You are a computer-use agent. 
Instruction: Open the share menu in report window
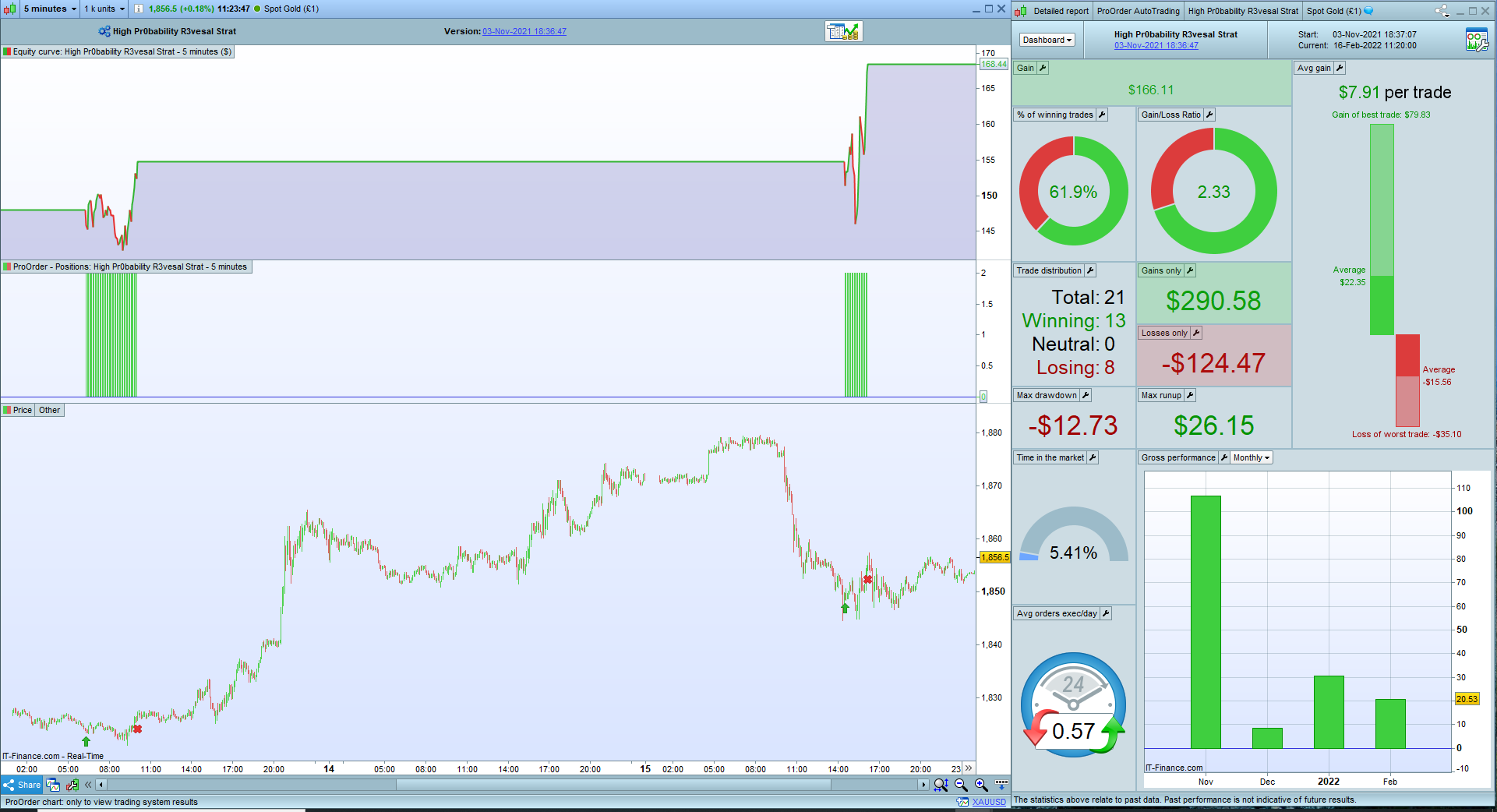pos(1442,11)
